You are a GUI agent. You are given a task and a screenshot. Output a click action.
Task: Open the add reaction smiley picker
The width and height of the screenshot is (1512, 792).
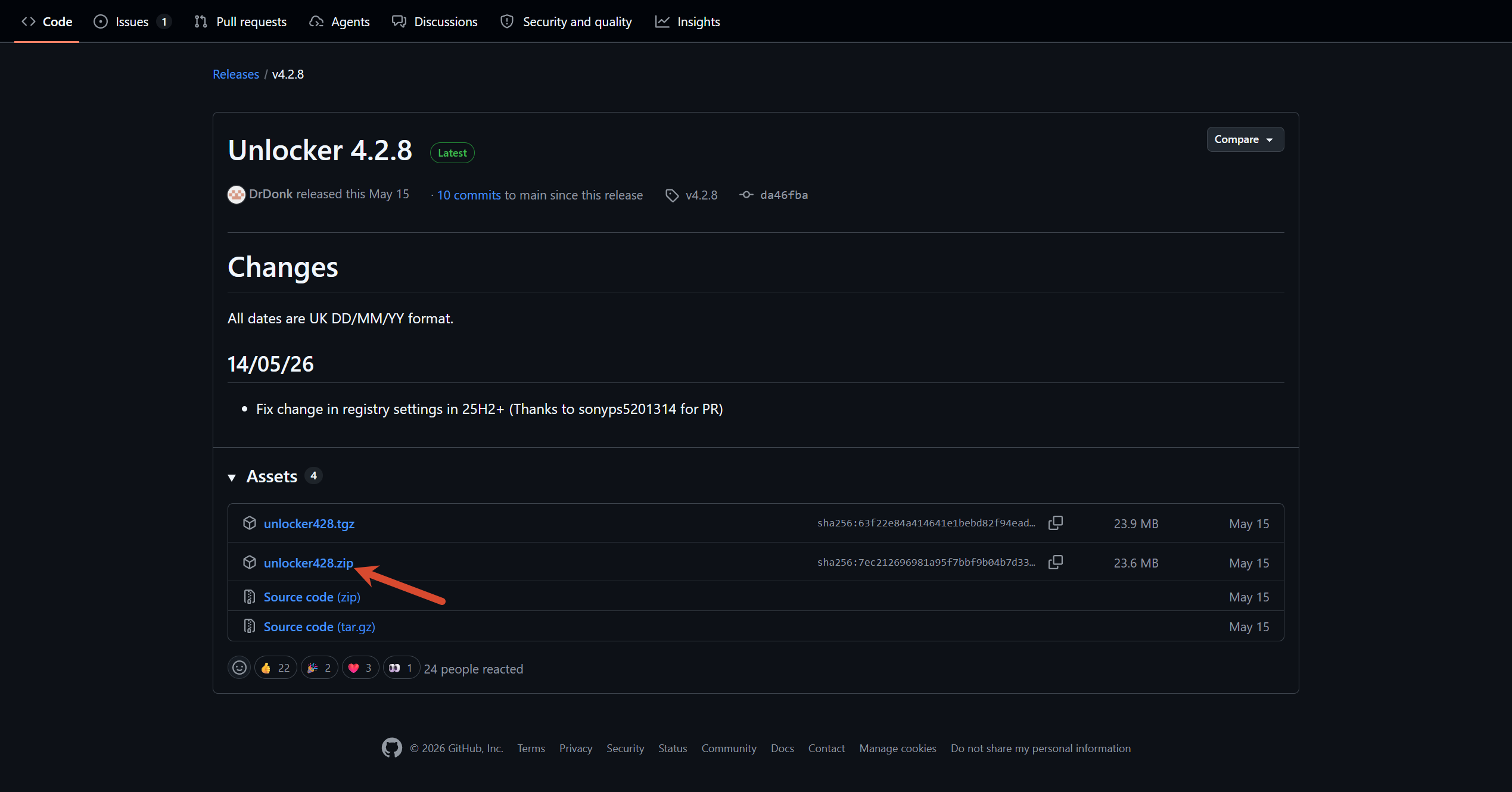coord(239,668)
